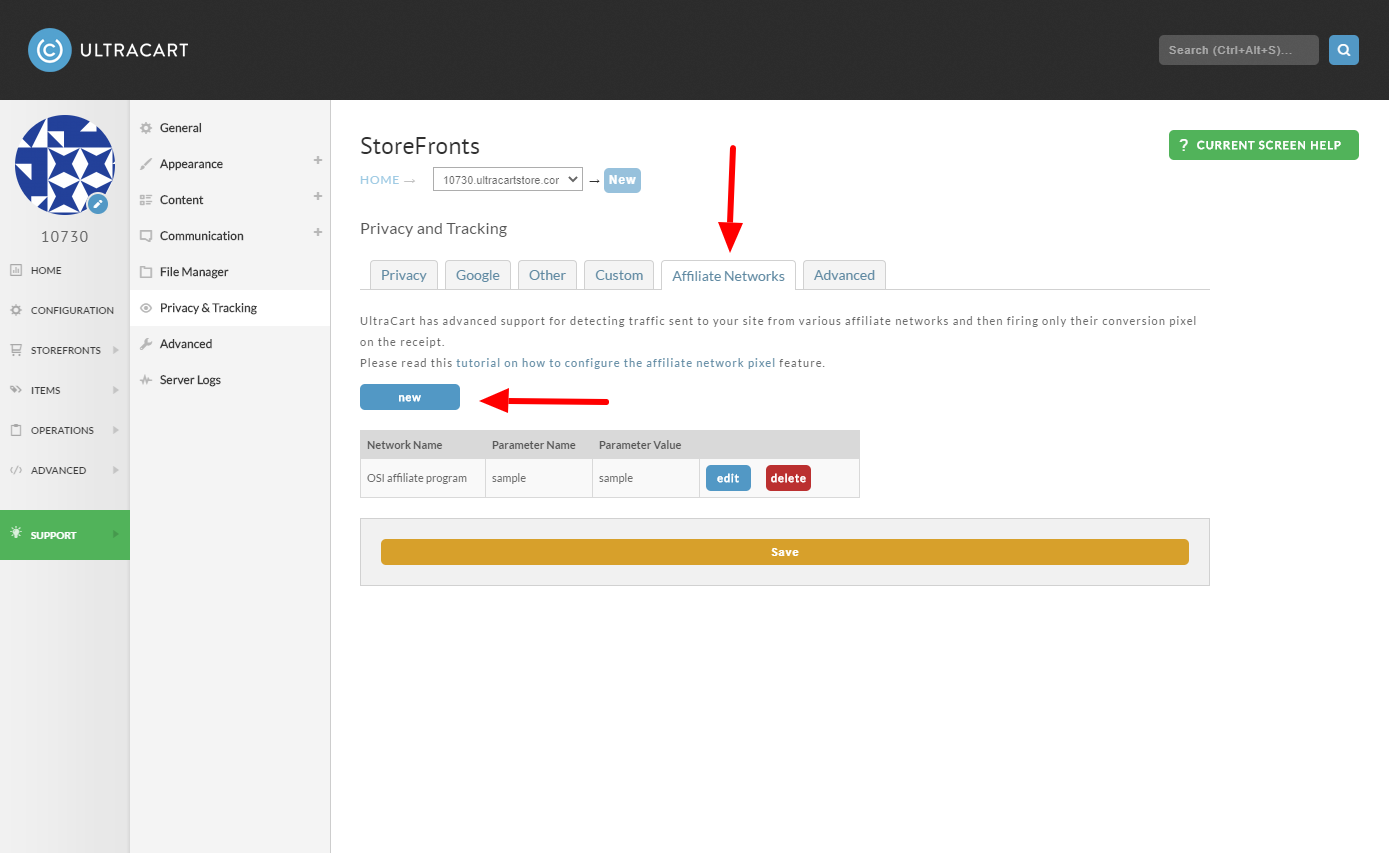This screenshot has height=853, width=1389.
Task: Click the Home chart icon in sidebar
Action: [x=16, y=270]
